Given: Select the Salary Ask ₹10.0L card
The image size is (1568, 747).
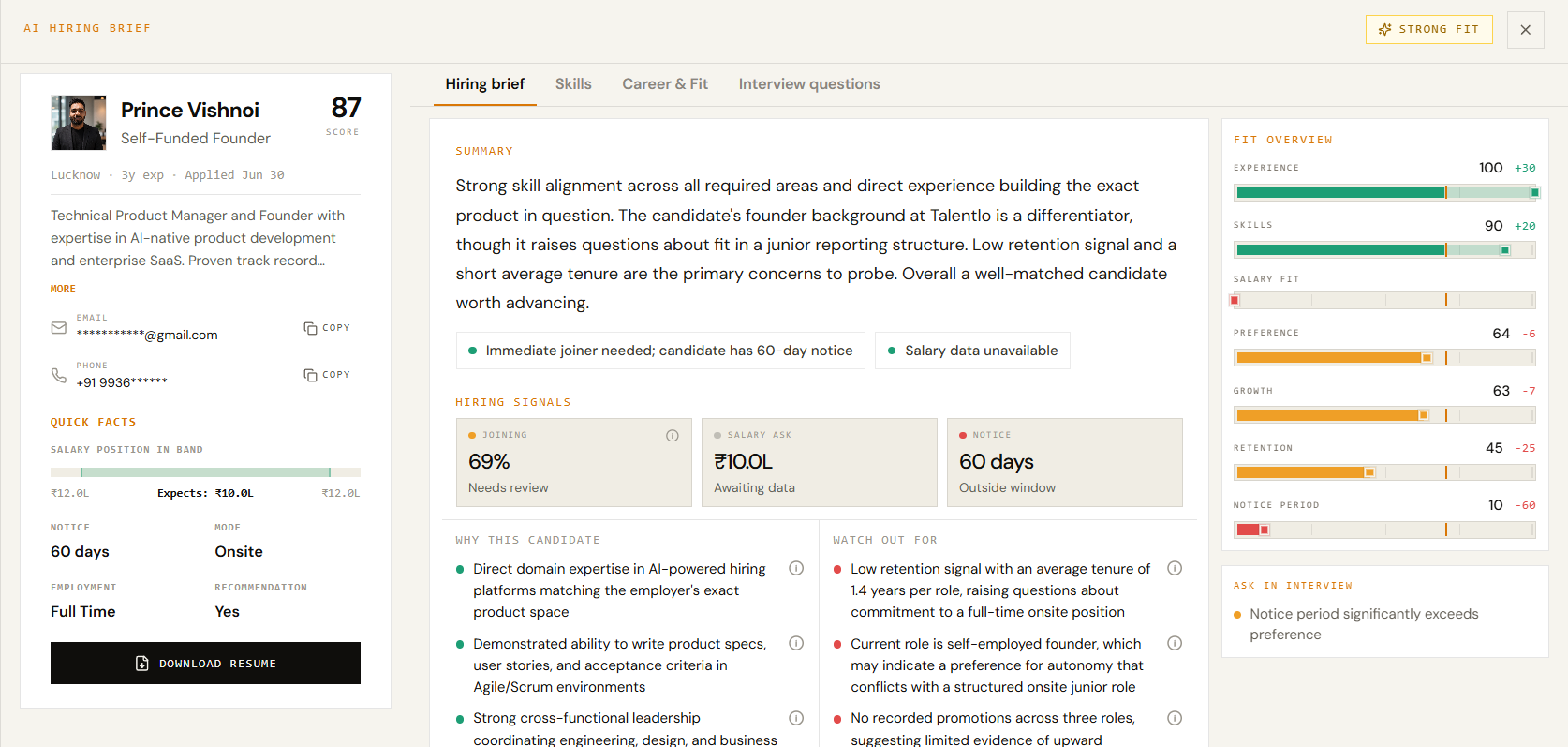Looking at the screenshot, I should pyautogui.click(x=819, y=462).
